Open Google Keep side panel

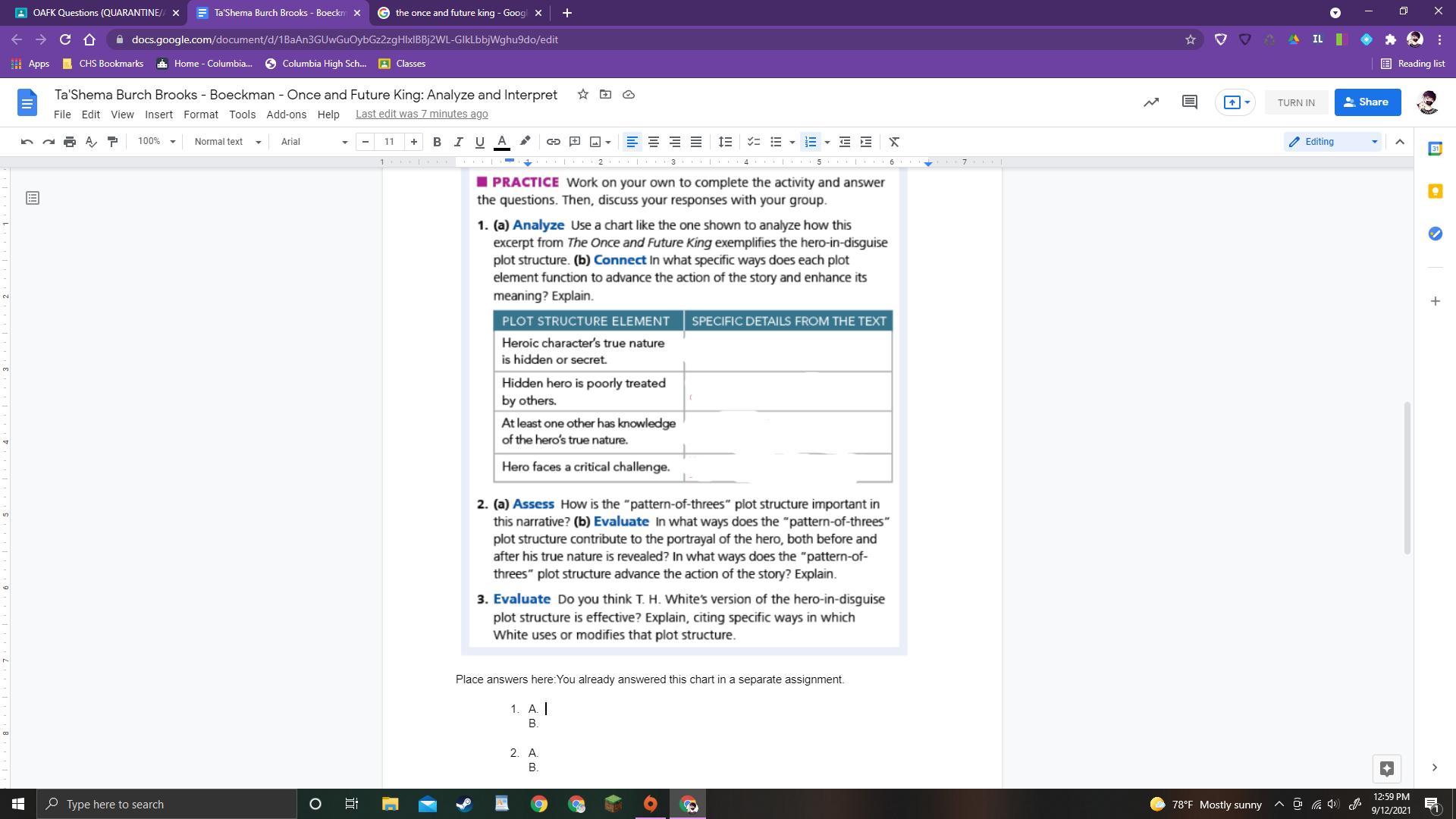tap(1435, 191)
